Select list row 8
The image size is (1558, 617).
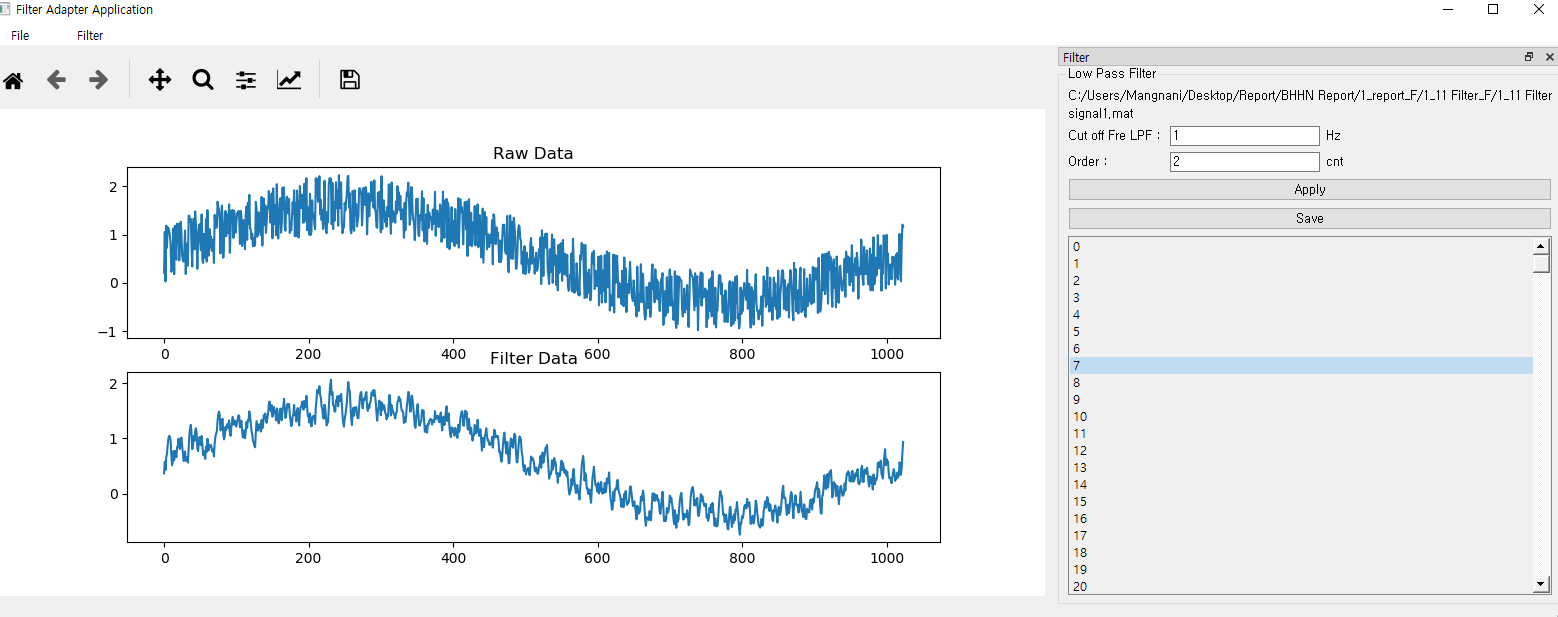[x=1301, y=382]
